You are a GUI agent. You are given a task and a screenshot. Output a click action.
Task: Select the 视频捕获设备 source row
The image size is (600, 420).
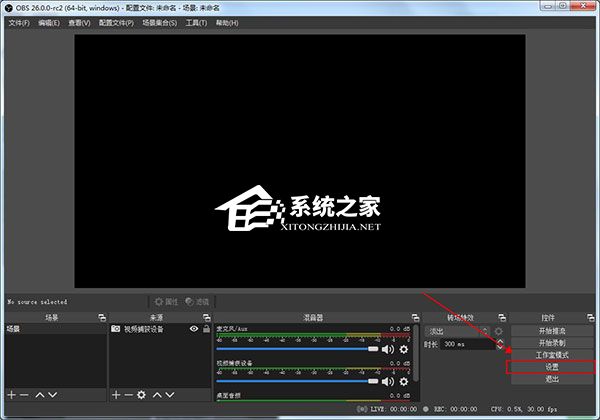pyautogui.click(x=160, y=329)
